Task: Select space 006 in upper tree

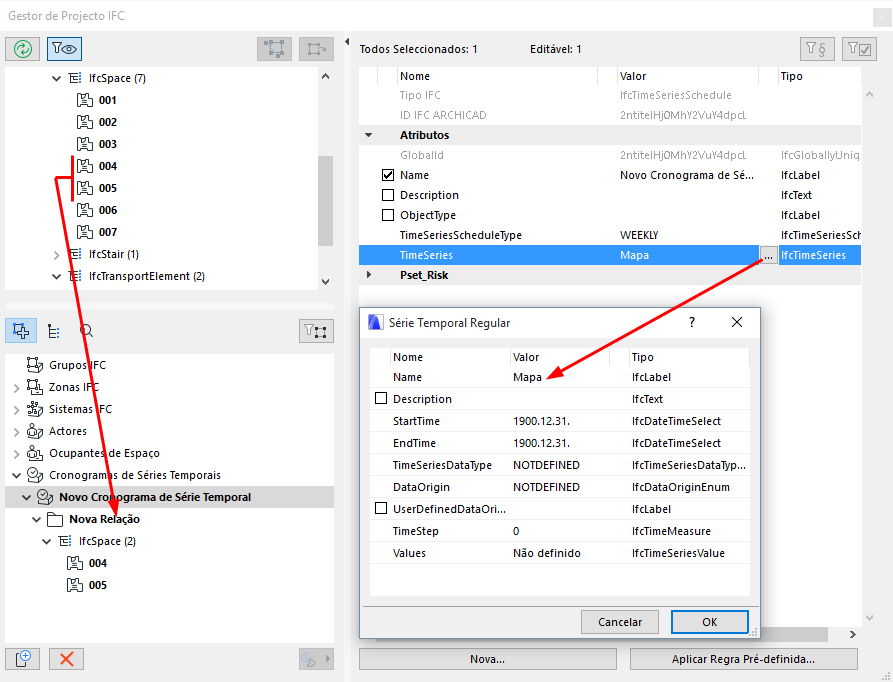Action: (108, 210)
